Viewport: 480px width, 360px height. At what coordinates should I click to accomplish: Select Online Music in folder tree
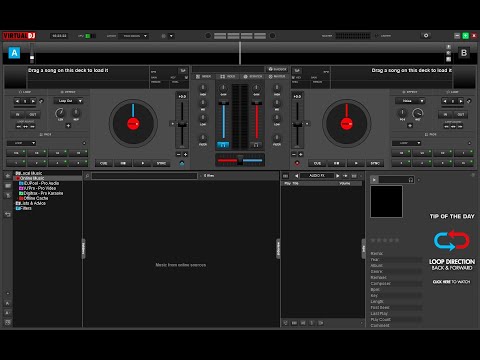pos(32,178)
